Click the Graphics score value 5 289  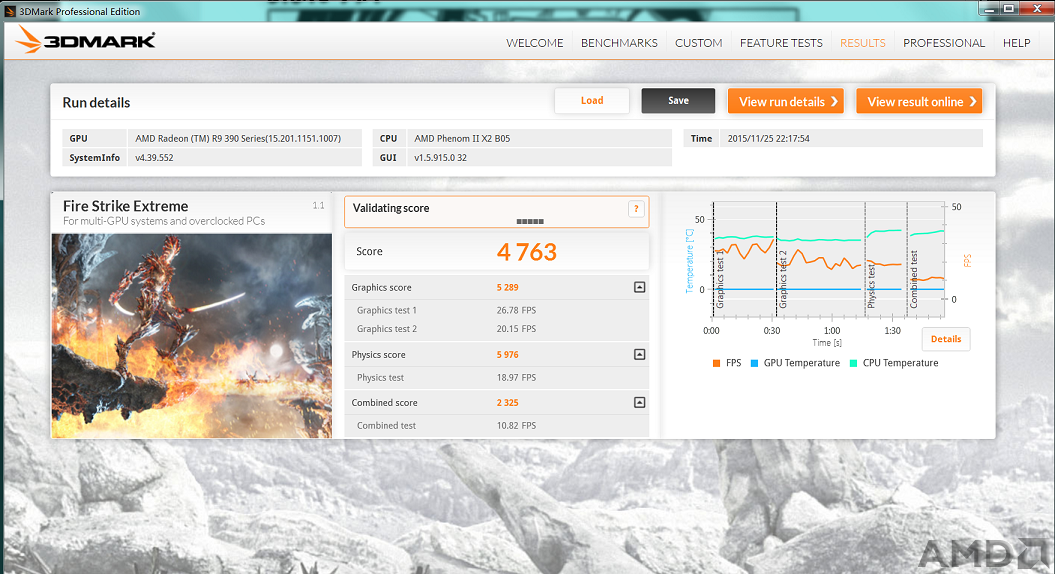pos(507,287)
